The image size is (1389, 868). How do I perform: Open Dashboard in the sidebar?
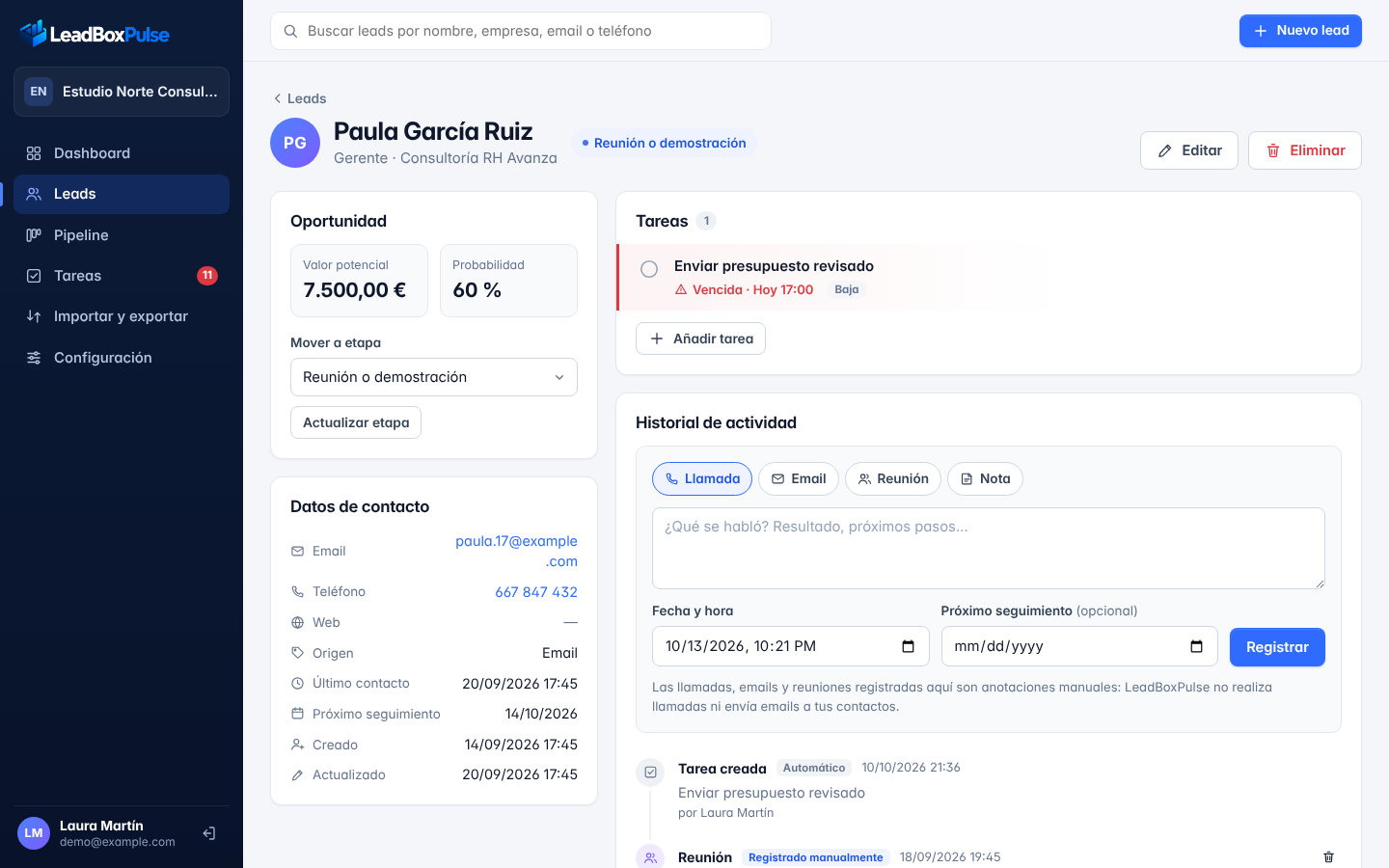coord(122,153)
